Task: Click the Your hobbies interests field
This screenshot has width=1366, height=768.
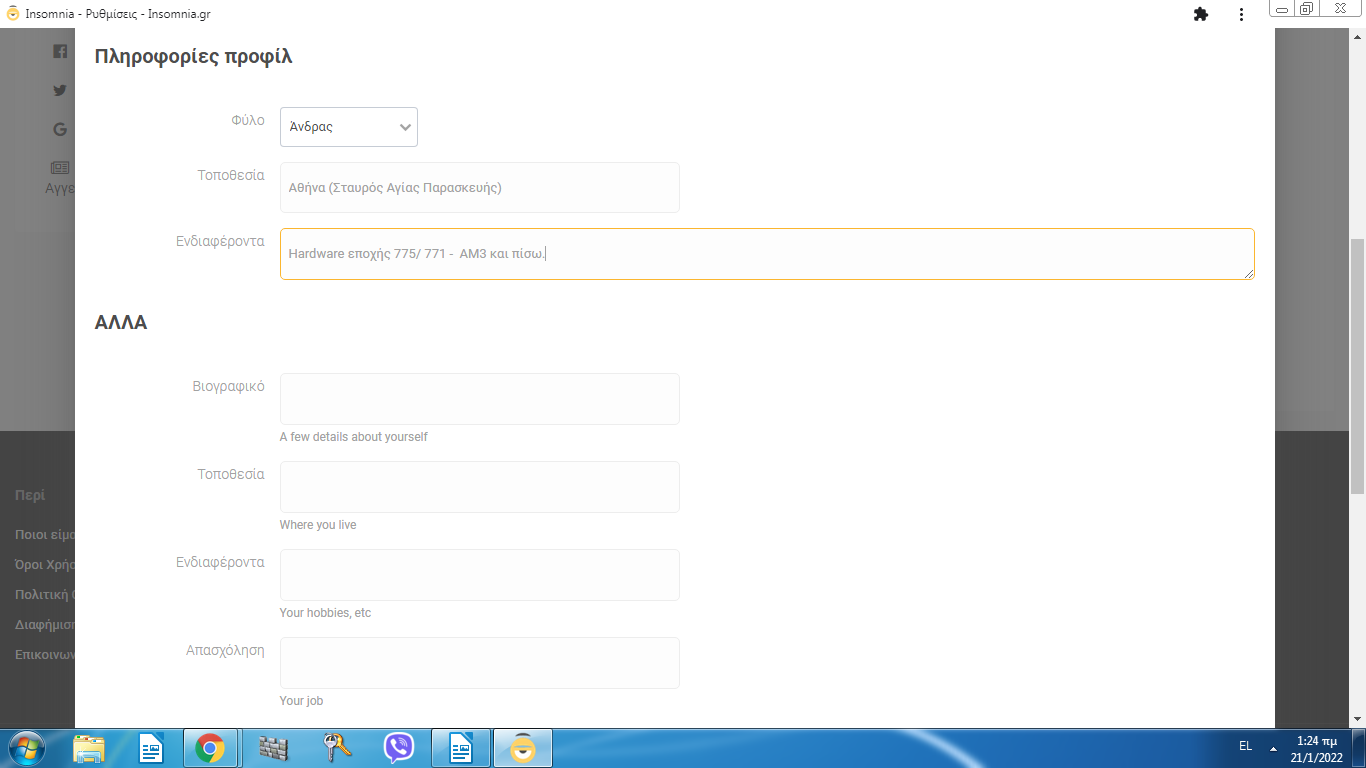Action: 480,575
